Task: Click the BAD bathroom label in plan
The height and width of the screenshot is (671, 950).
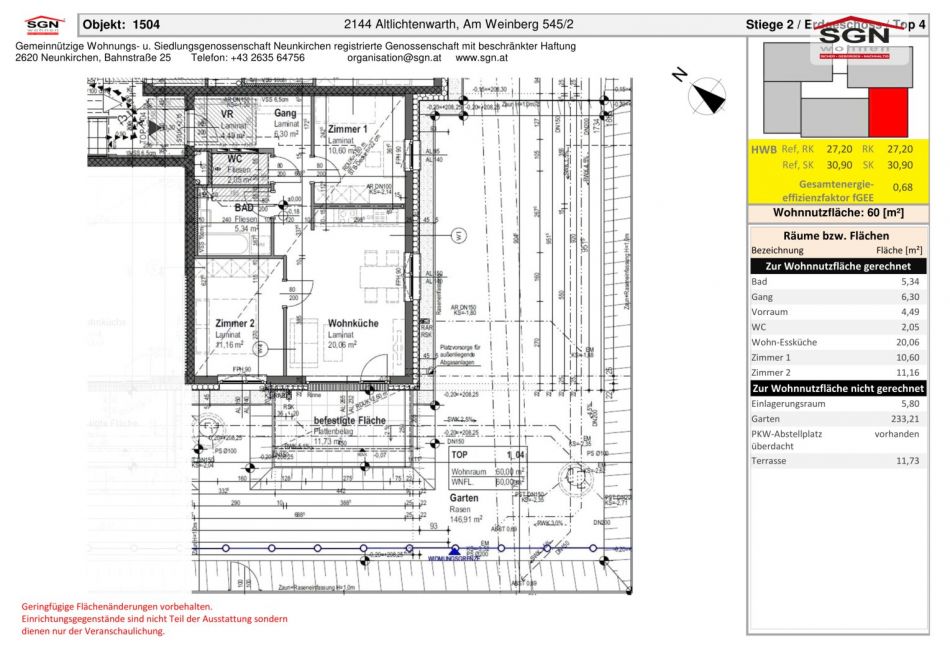Action: pyautogui.click(x=244, y=207)
